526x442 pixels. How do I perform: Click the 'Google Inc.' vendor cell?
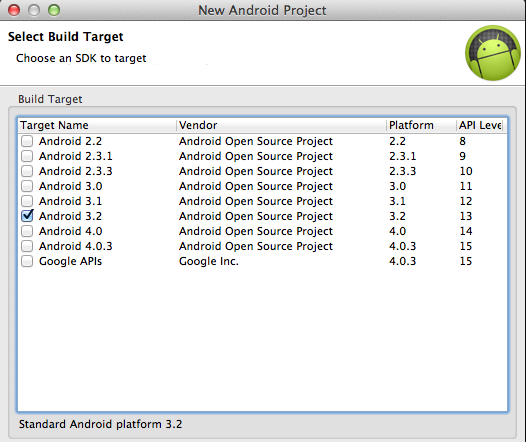click(209, 261)
